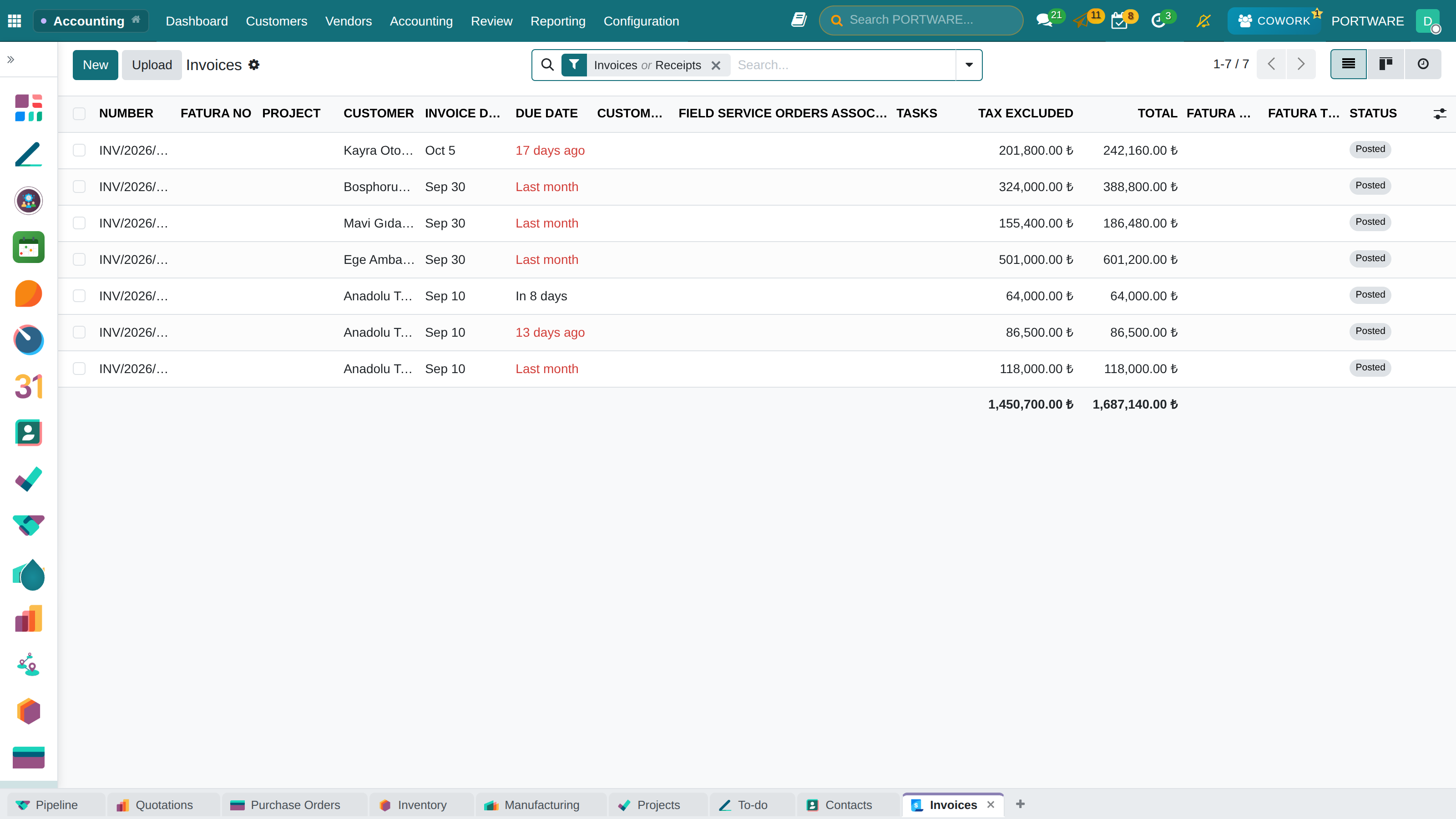Open the timer icon with badge 3

(x=1158, y=21)
